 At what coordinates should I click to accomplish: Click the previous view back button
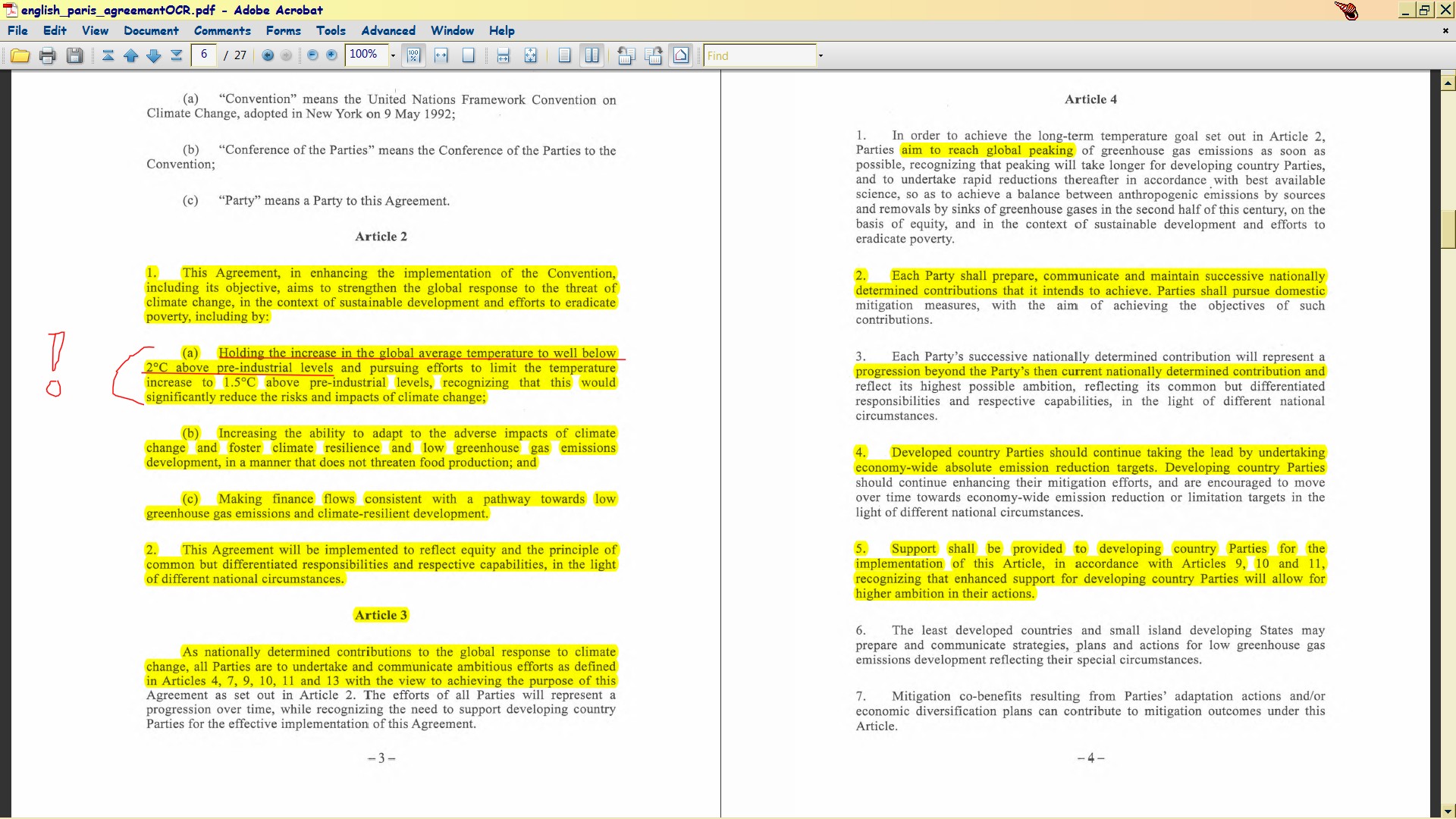(268, 55)
